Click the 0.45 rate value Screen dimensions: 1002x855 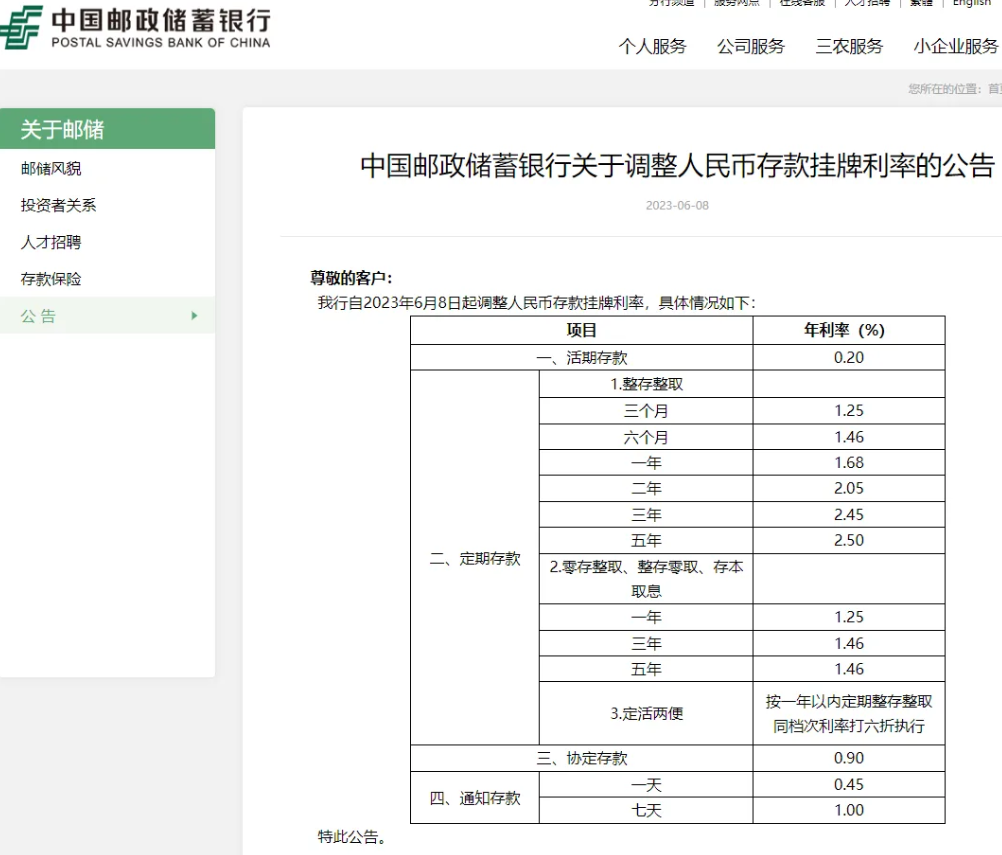click(849, 785)
